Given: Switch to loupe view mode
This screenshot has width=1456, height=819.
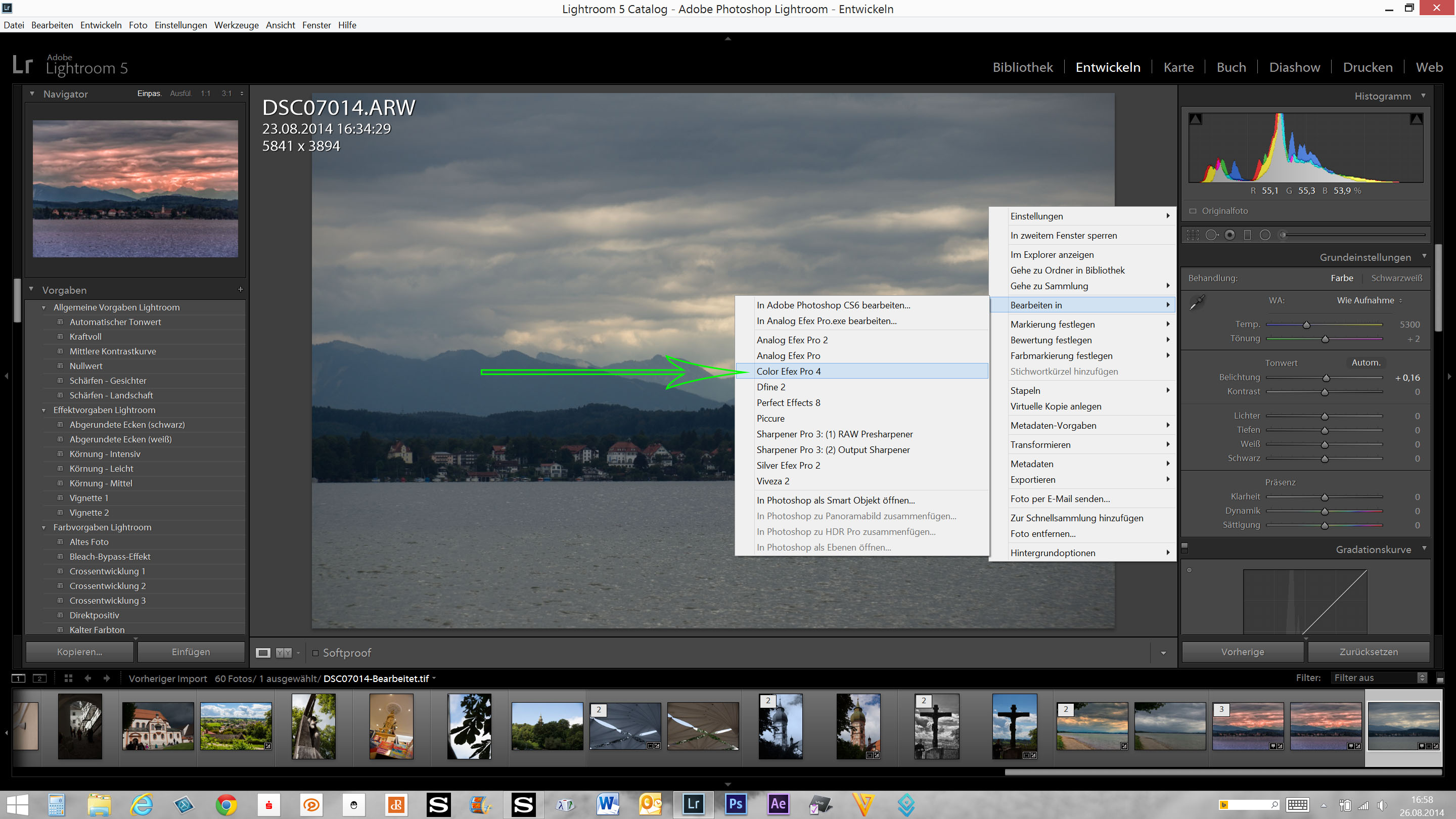Looking at the screenshot, I should [x=263, y=653].
